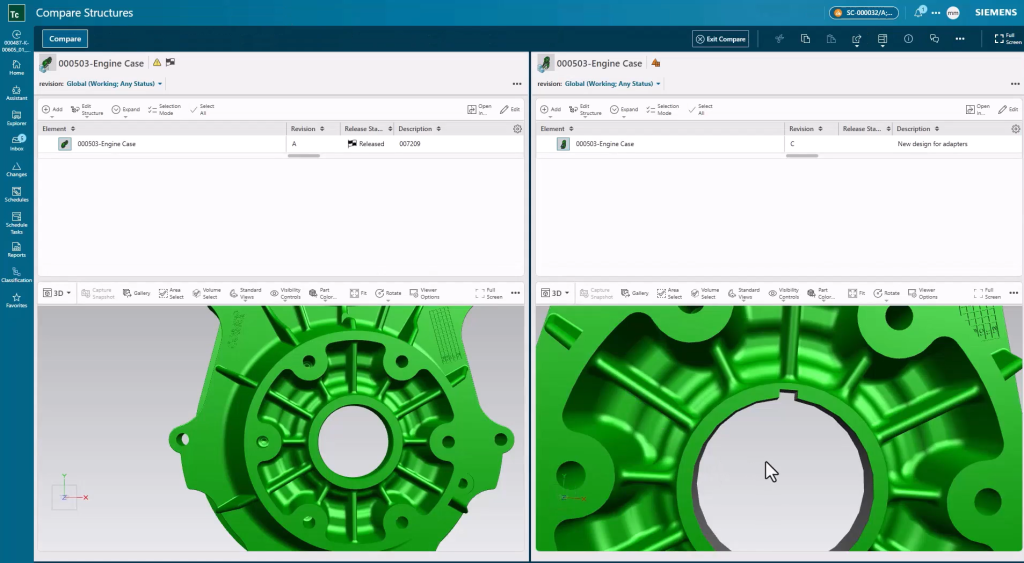Open the Assistant sidebar item
This screenshot has height=563, width=1024.
(16, 93)
